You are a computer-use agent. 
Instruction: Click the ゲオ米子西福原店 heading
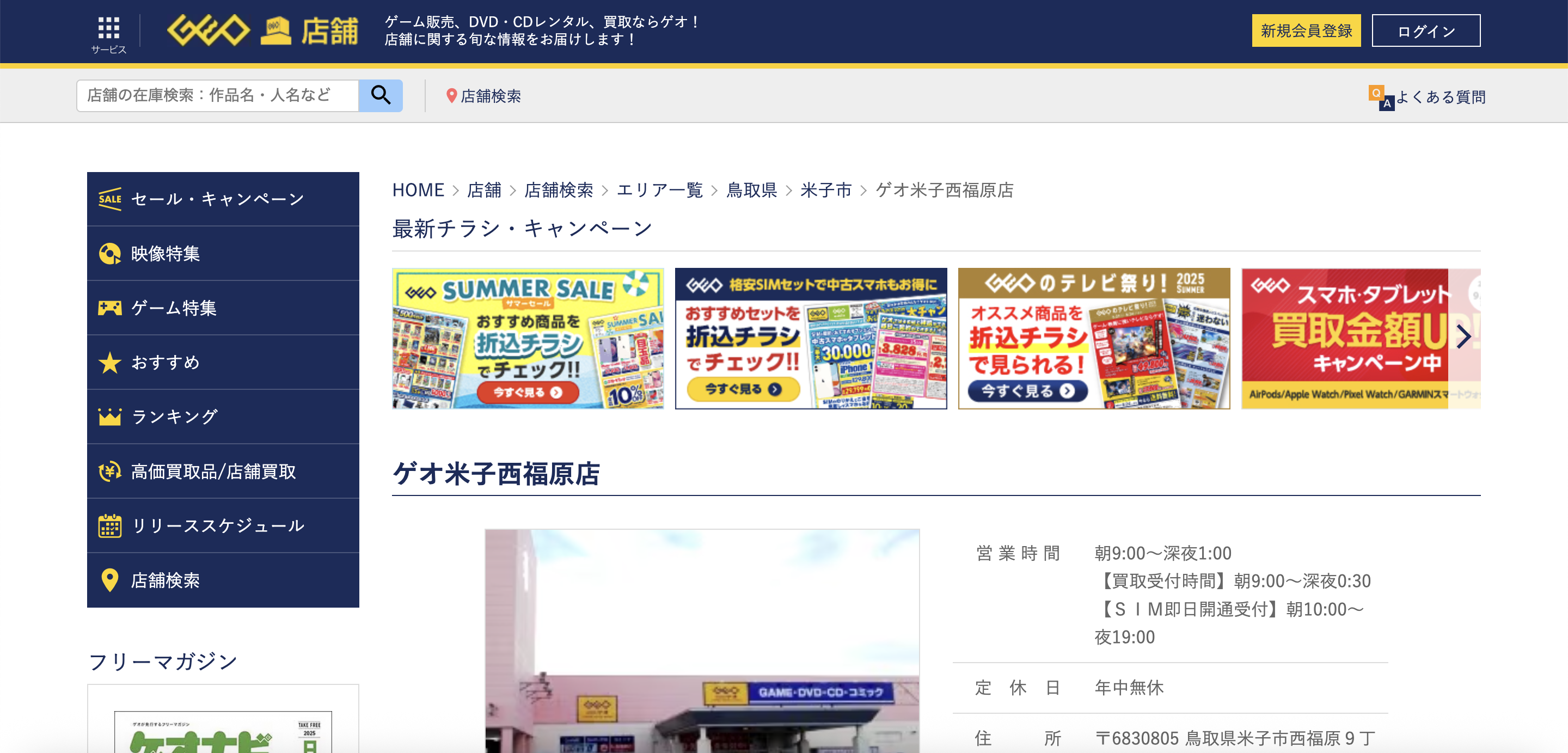point(496,474)
